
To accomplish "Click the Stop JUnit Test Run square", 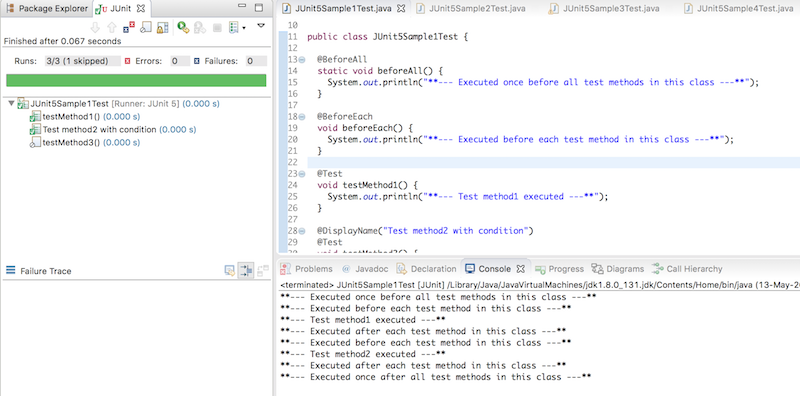I will tap(217, 28).
